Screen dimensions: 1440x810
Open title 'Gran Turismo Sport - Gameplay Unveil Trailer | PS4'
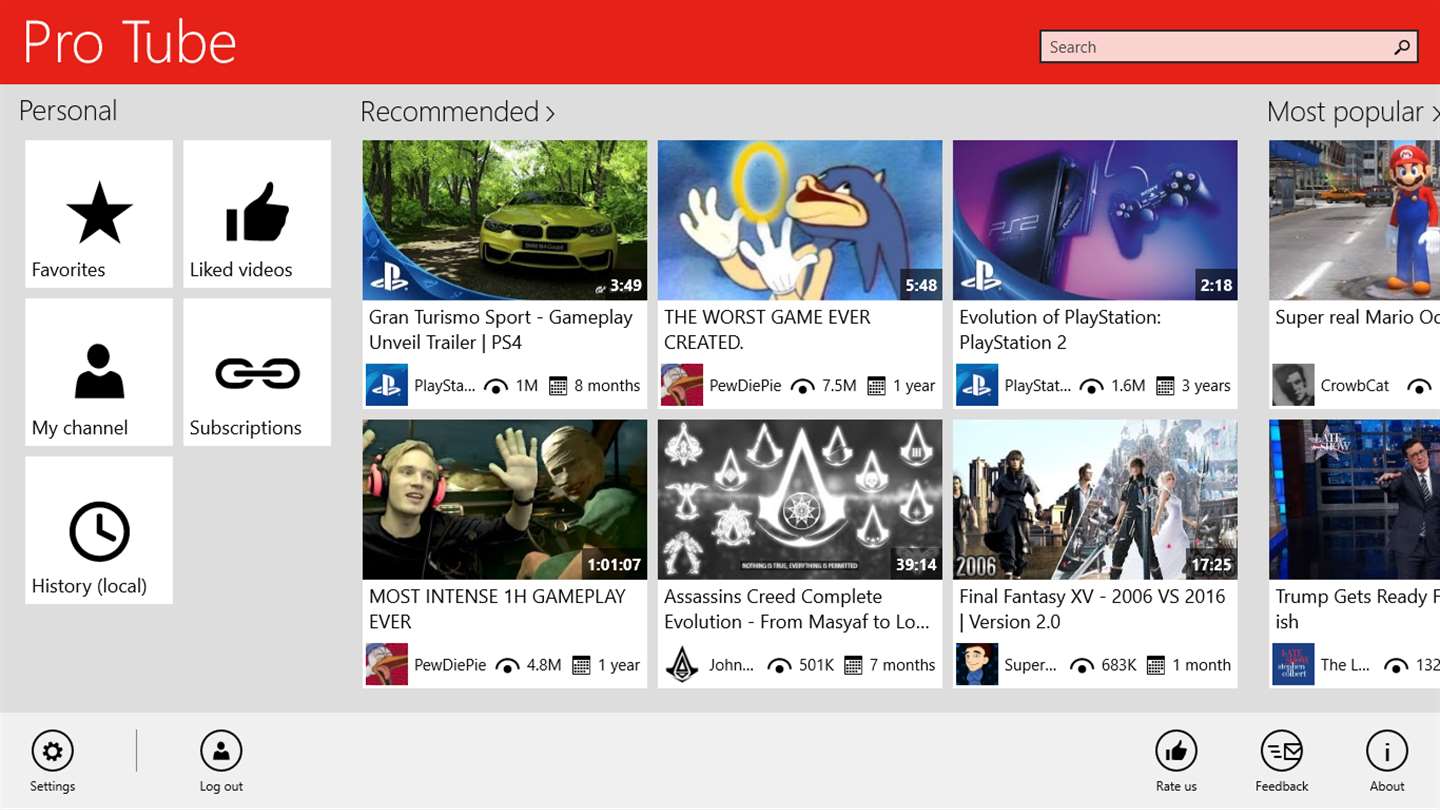click(501, 330)
